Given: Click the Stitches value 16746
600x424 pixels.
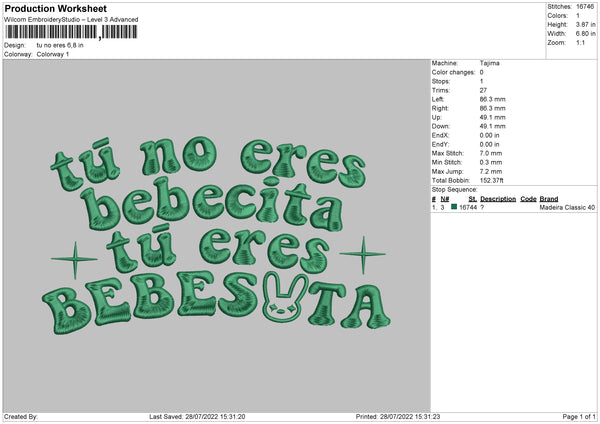Looking at the screenshot, I should tap(585, 7).
